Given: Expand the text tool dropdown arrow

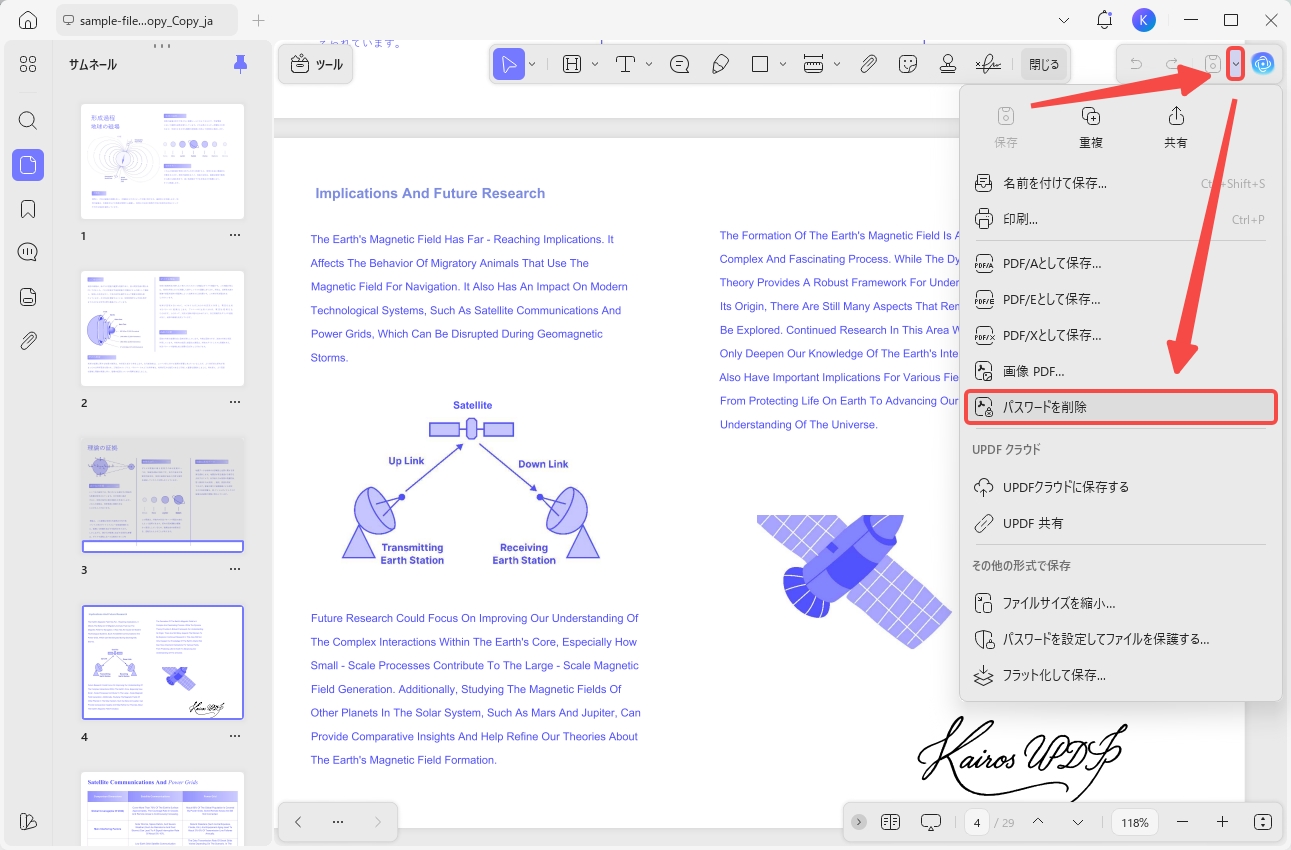Looking at the screenshot, I should point(649,64).
